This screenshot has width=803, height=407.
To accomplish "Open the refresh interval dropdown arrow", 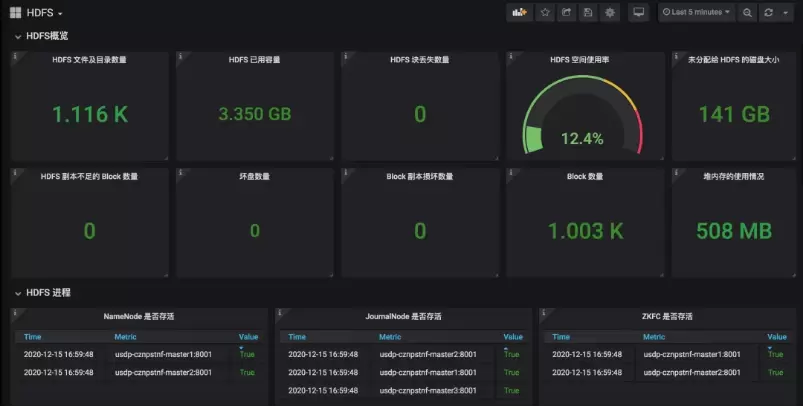I will click(x=783, y=12).
